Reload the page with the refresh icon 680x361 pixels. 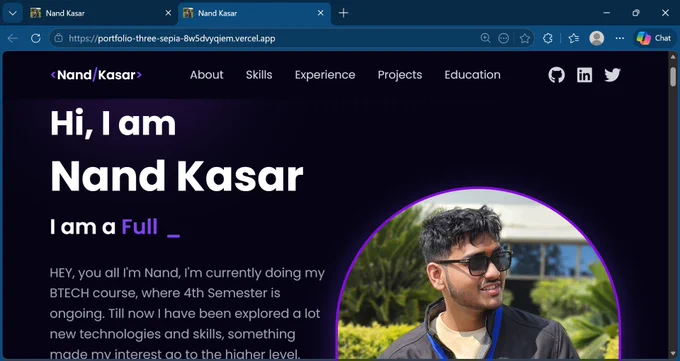point(36,38)
